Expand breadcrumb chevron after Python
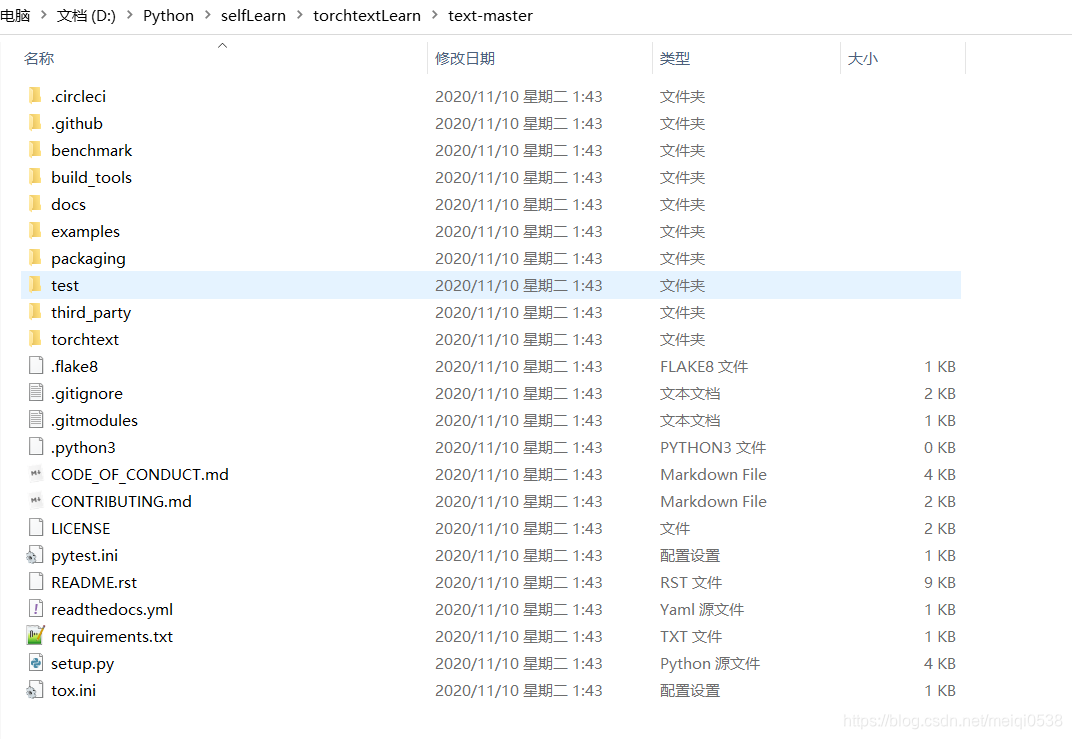This screenshot has width=1072, height=739. tap(207, 14)
